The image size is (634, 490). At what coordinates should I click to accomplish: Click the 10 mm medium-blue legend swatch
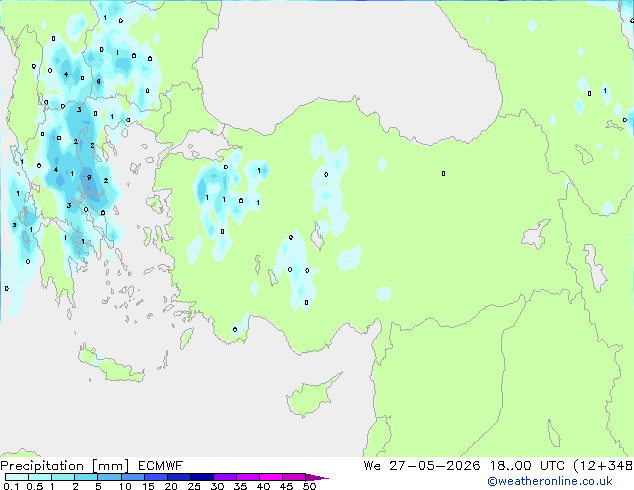[x=133, y=477]
